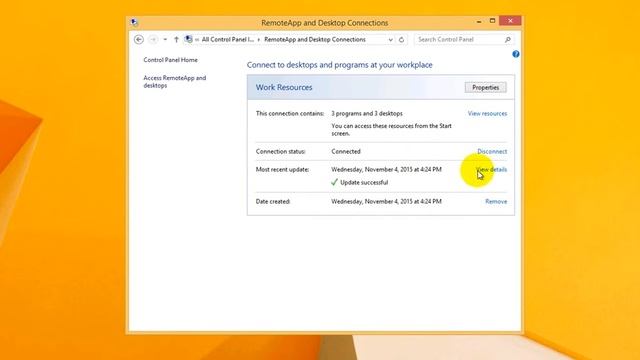The image size is (640, 360).
Task: Click the green Update successful checkmark icon
Action: 334,182
